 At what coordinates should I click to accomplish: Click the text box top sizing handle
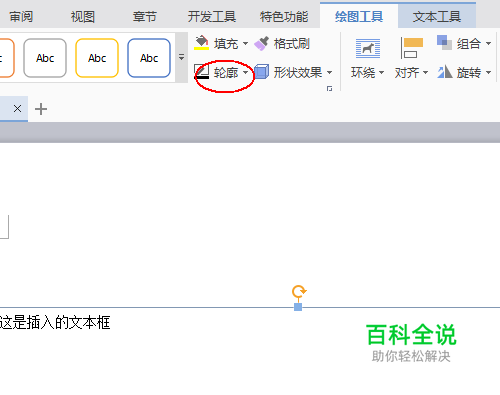[298, 307]
